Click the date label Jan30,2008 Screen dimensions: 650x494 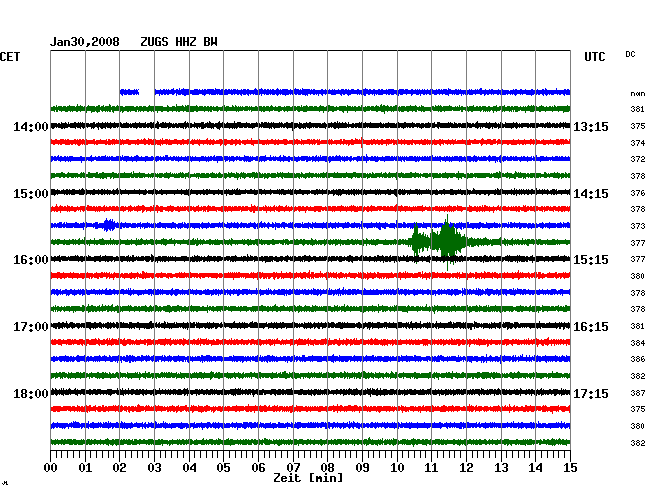pyautogui.click(x=85, y=42)
